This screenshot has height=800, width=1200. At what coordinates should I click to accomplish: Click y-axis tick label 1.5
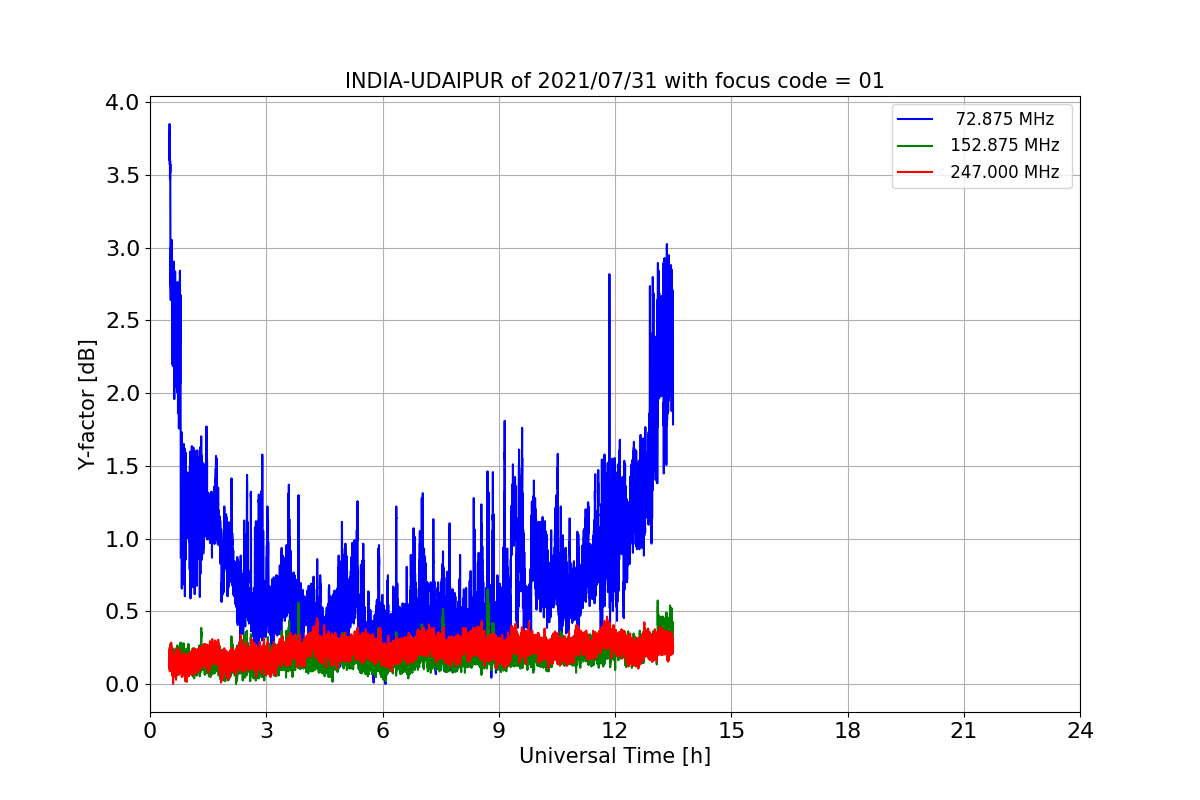pos(122,466)
